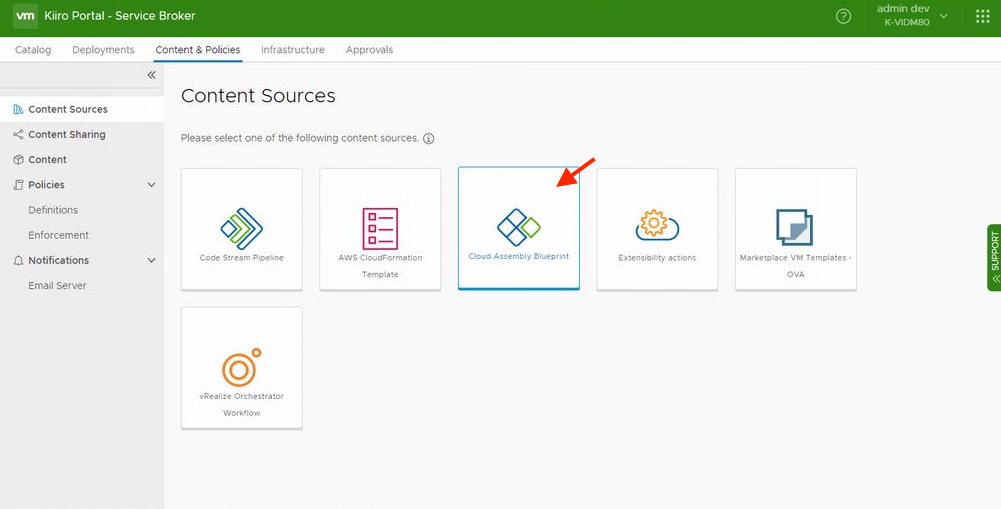This screenshot has width=1001, height=509.
Task: Switch to the Deployments tab
Action: pyautogui.click(x=103, y=50)
